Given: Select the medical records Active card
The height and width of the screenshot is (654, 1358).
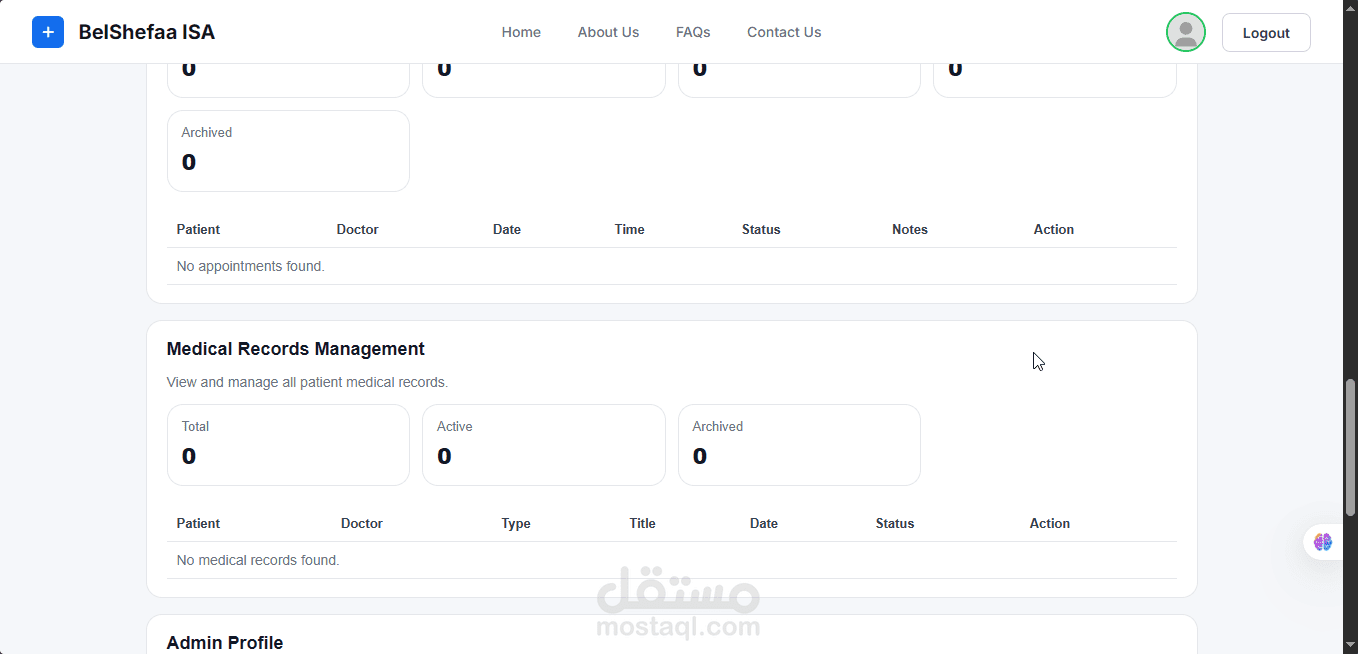Looking at the screenshot, I should tap(543, 444).
